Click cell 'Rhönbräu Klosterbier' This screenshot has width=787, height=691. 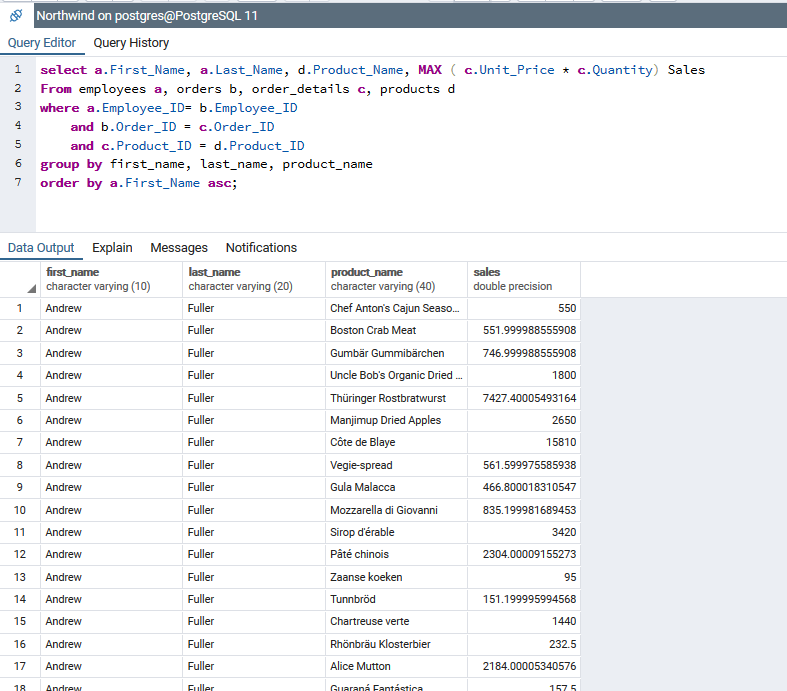coord(397,644)
